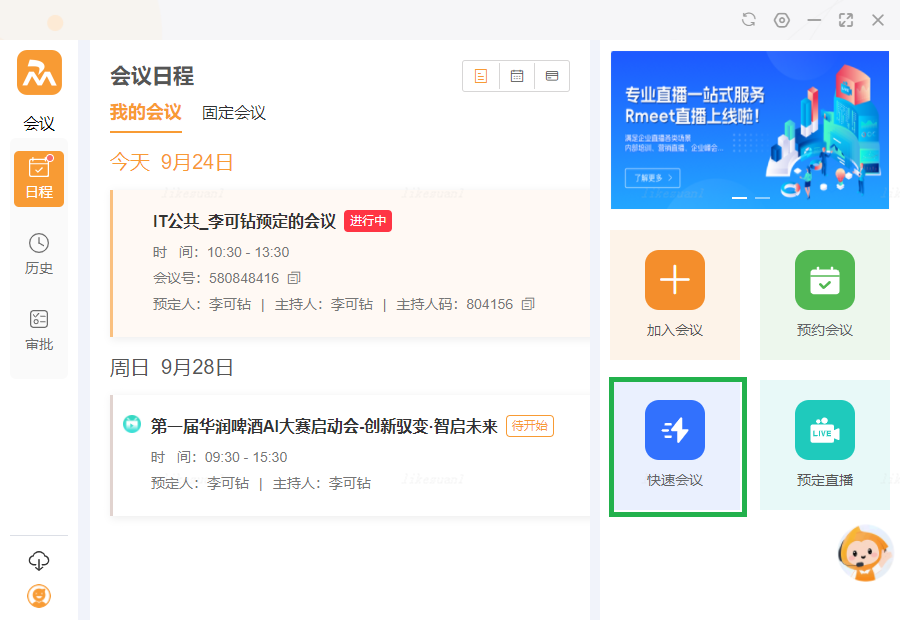Switch to list view of schedule
The width and height of the screenshot is (906, 624).
click(481, 76)
